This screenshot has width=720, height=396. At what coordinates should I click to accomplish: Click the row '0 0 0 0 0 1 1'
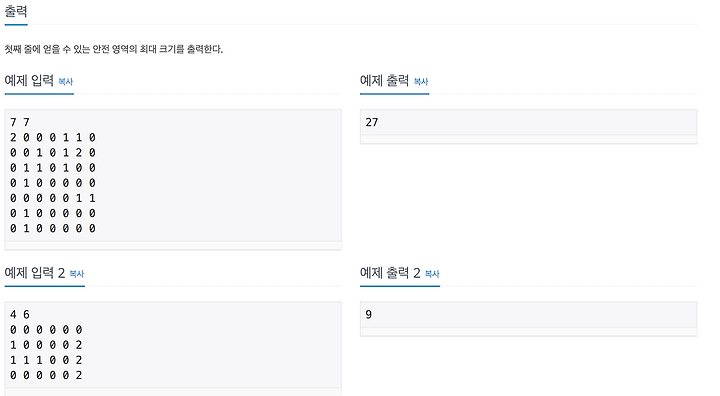53,198
